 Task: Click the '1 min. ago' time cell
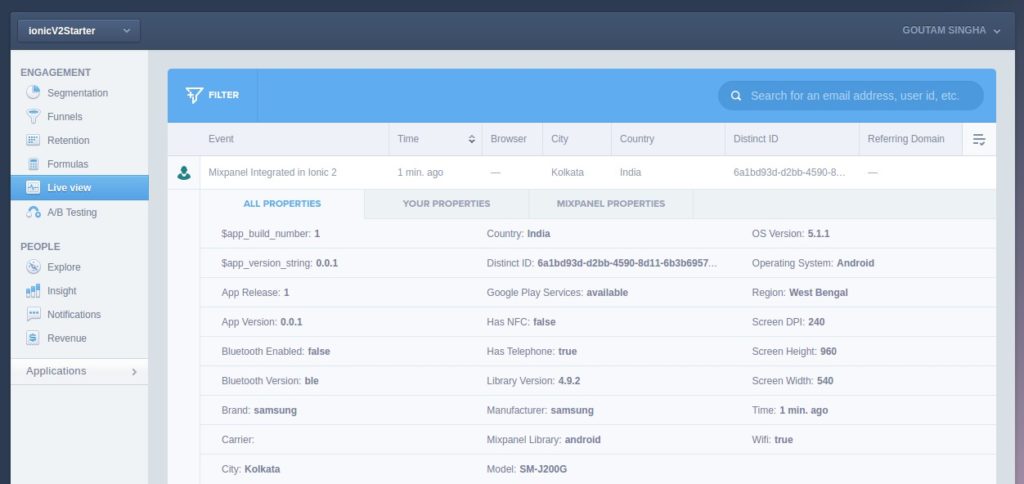pos(420,172)
